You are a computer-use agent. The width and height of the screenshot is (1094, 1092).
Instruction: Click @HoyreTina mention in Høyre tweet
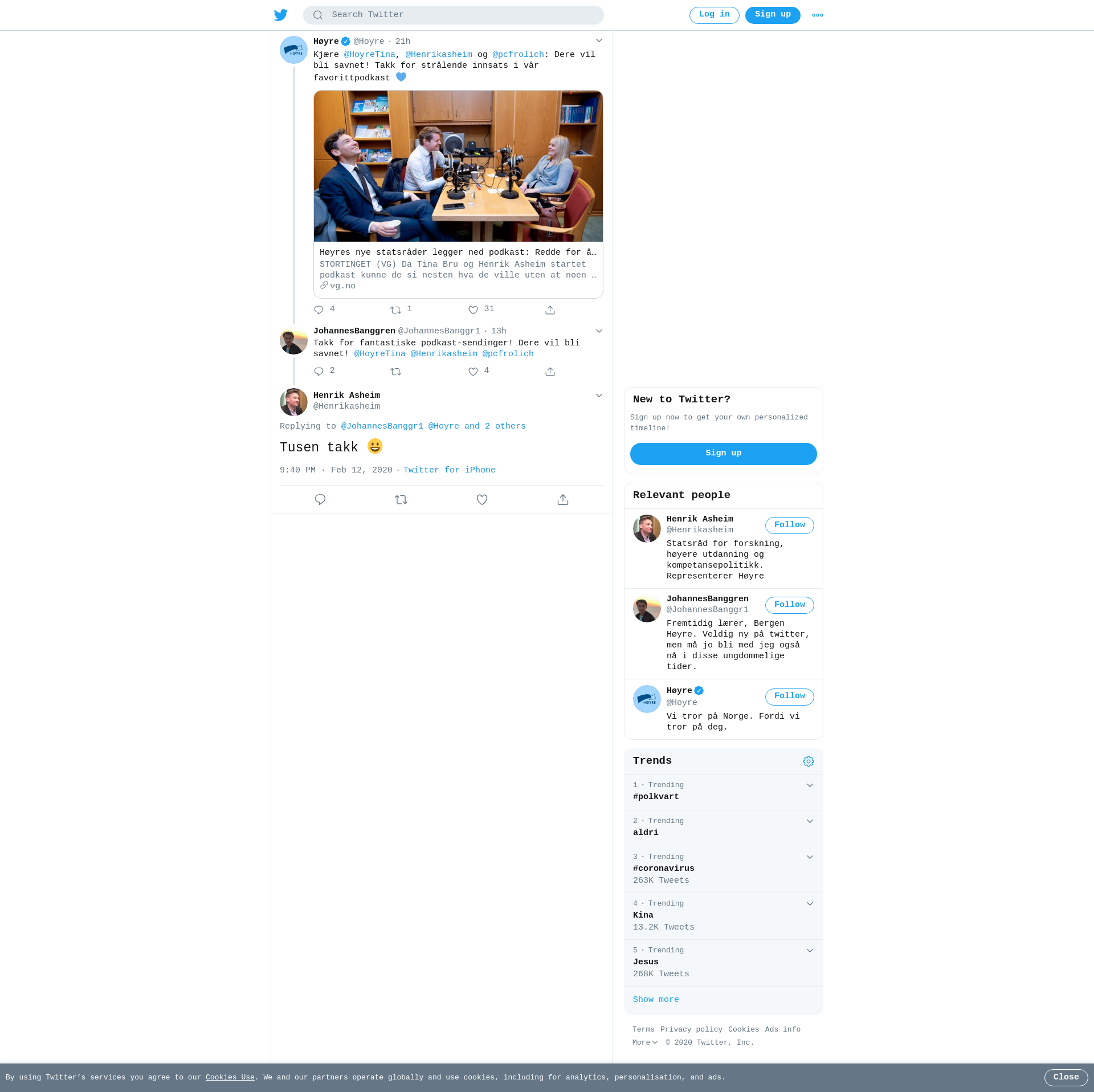coord(369,55)
